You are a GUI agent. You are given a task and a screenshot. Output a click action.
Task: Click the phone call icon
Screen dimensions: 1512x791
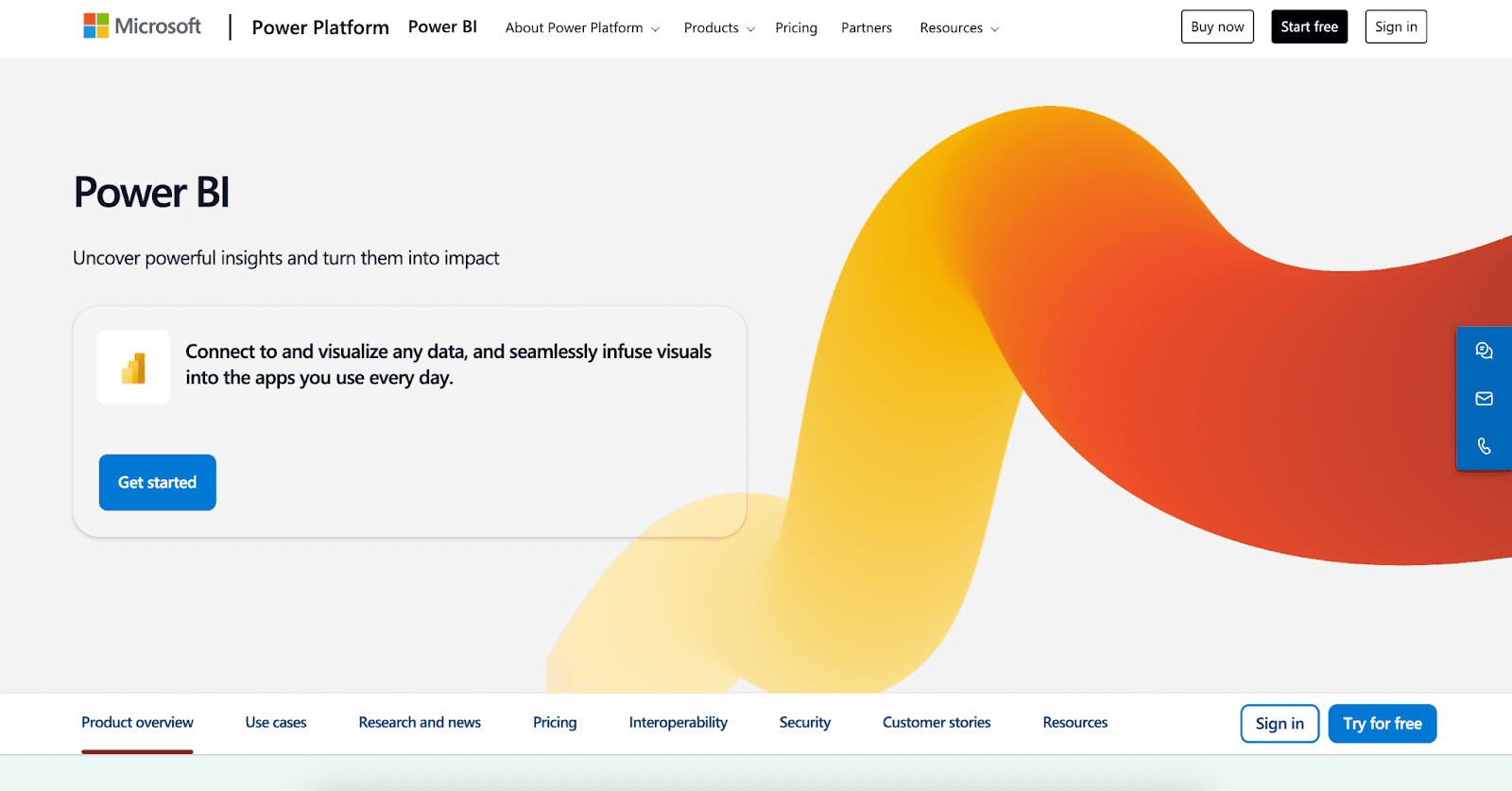(x=1484, y=446)
